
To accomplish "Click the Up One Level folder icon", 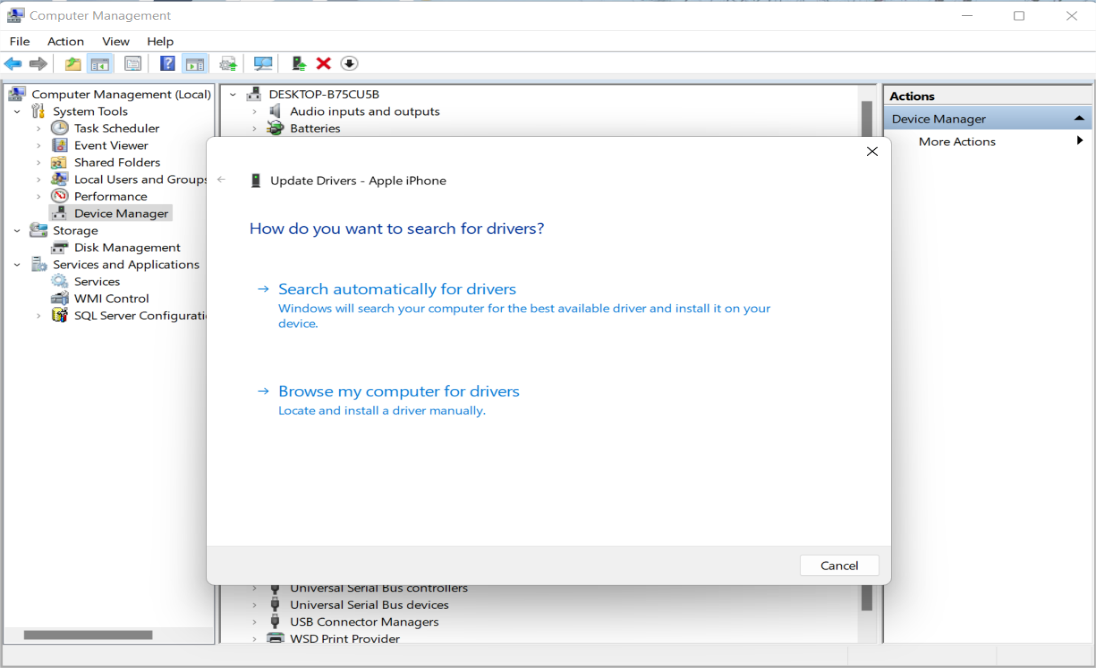I will 73,64.
